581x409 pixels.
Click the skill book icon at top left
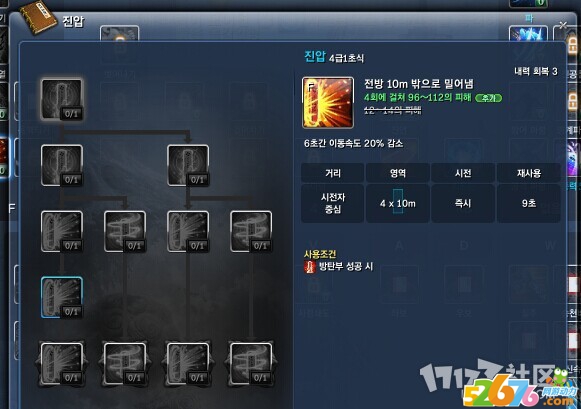(38, 17)
